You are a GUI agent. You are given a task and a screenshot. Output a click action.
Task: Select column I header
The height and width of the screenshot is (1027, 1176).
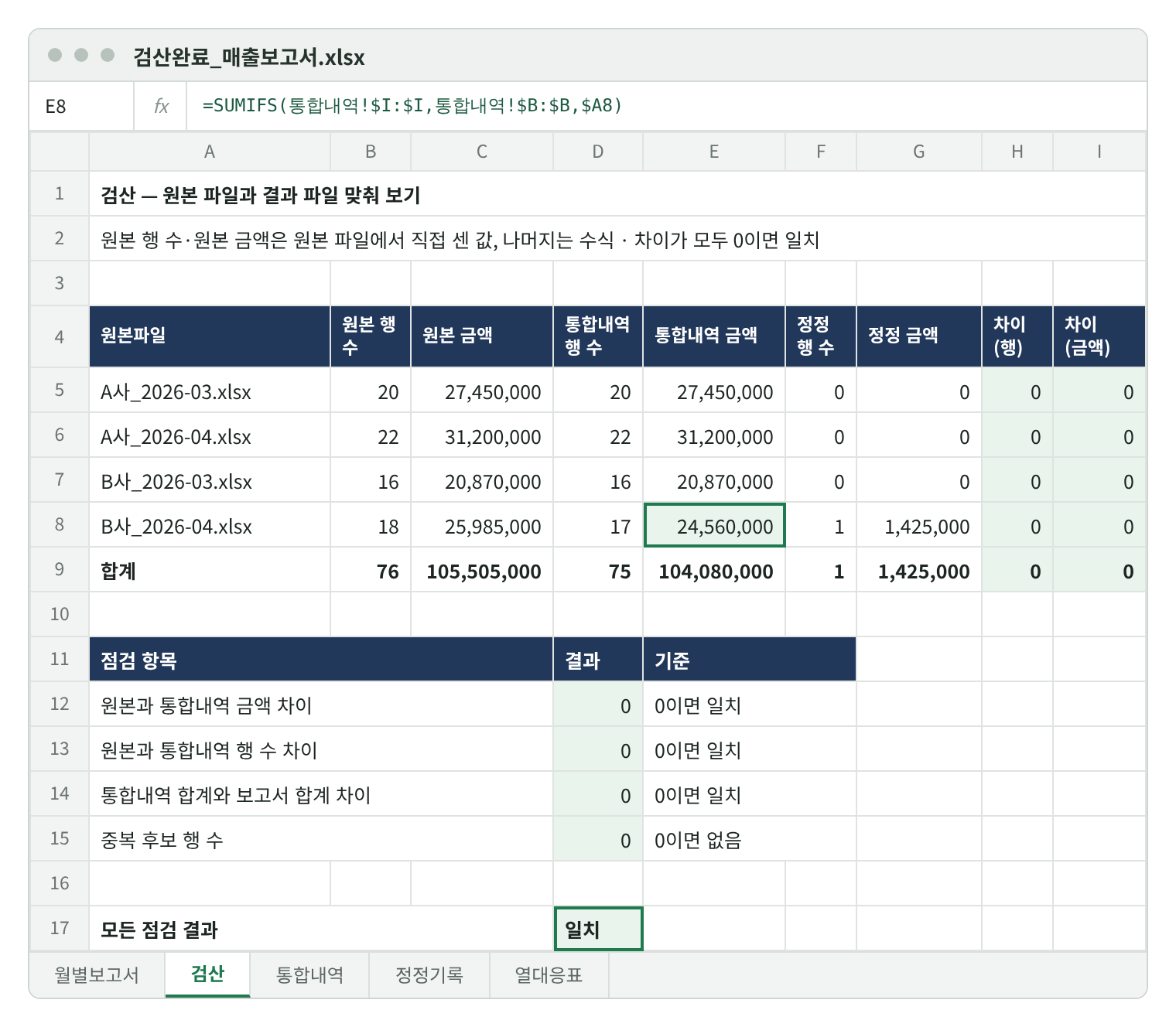1099,152
